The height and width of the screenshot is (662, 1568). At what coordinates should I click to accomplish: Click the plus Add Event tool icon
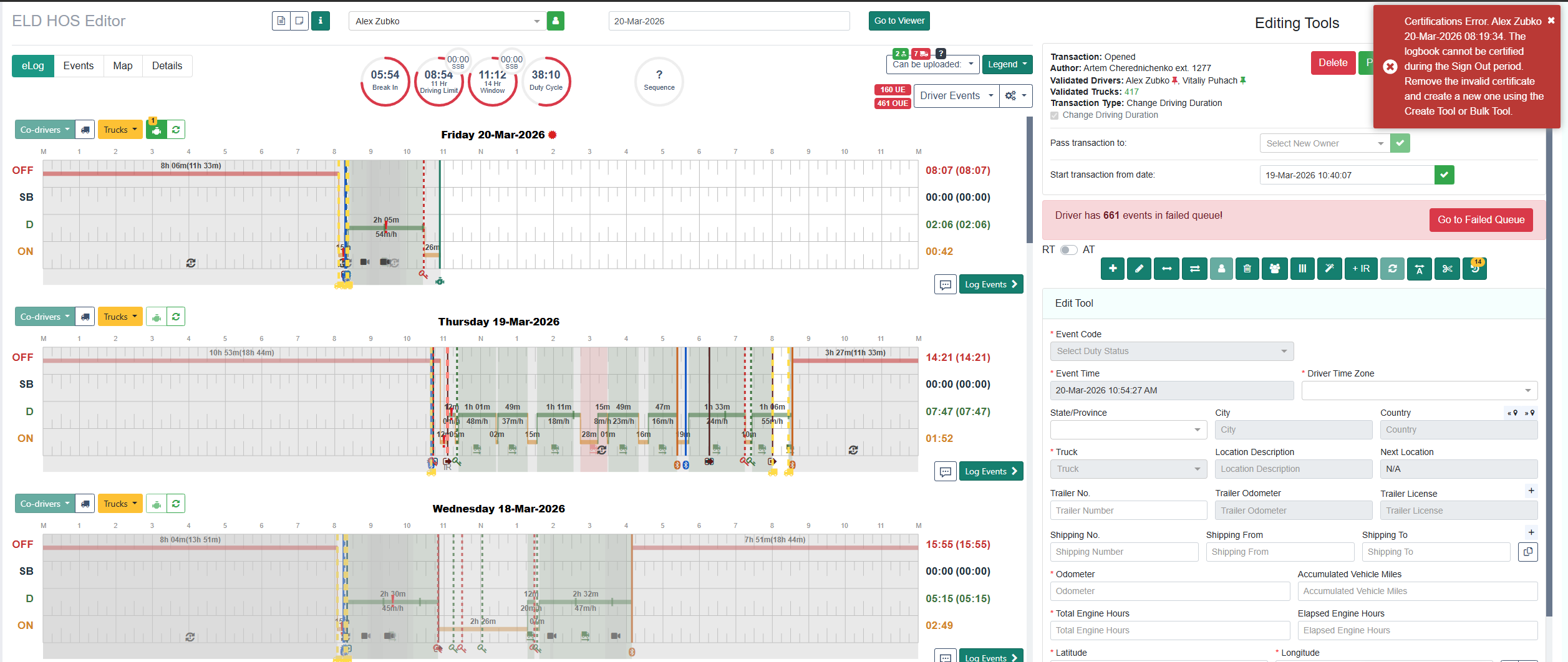1113,269
